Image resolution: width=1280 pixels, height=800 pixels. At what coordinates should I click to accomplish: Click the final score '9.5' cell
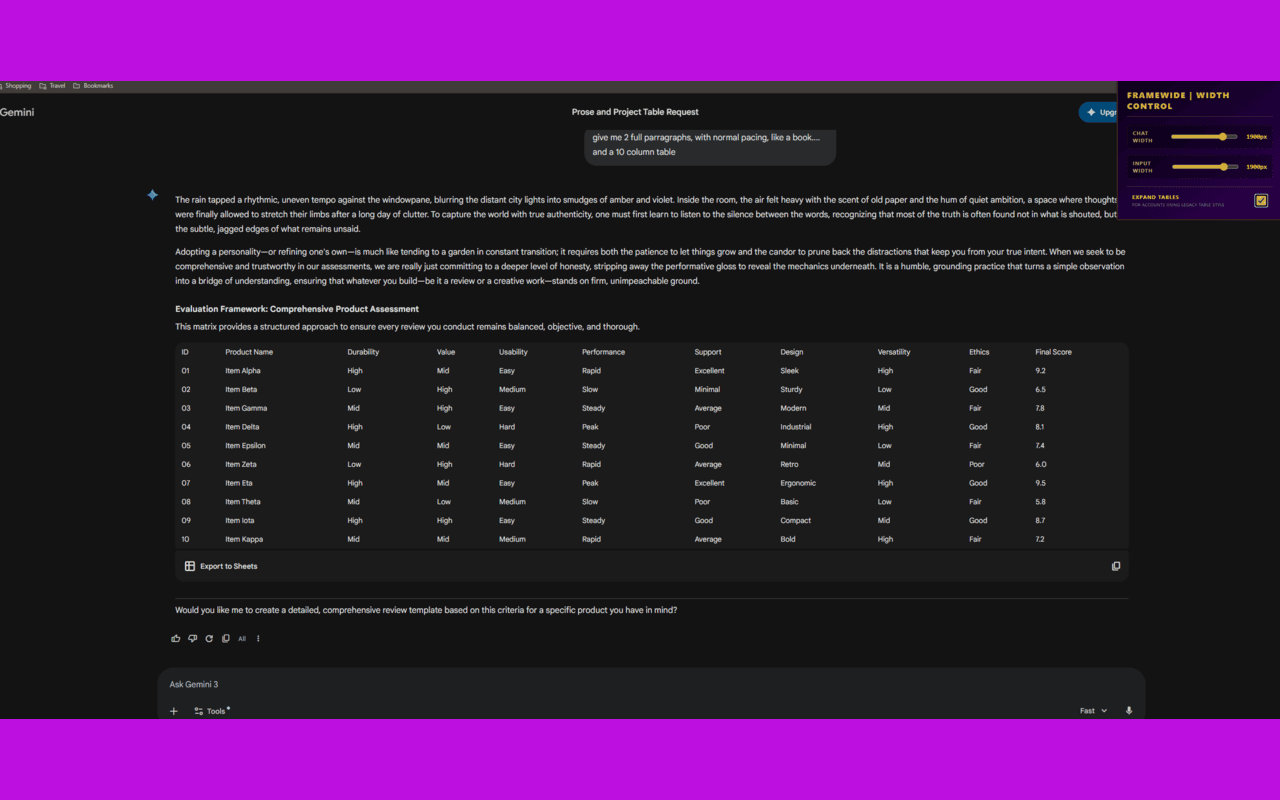click(x=1040, y=483)
